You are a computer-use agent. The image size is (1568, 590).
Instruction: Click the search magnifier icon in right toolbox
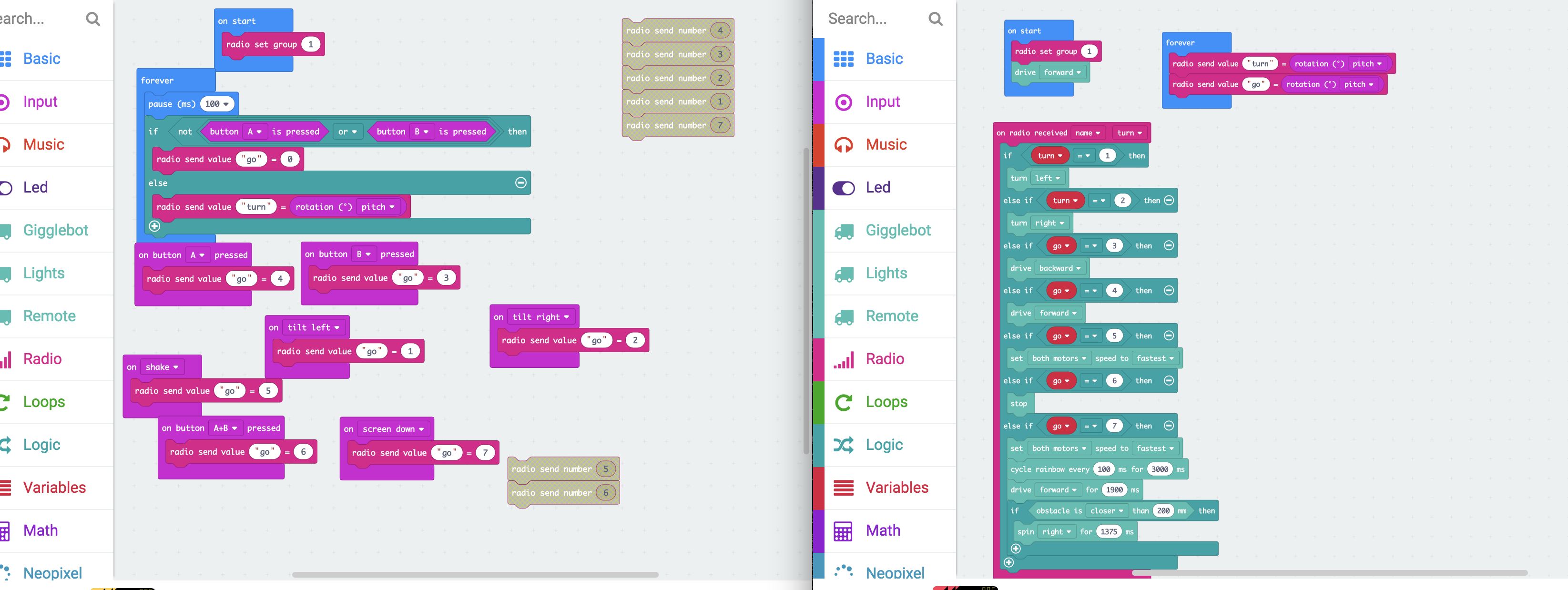[935, 19]
